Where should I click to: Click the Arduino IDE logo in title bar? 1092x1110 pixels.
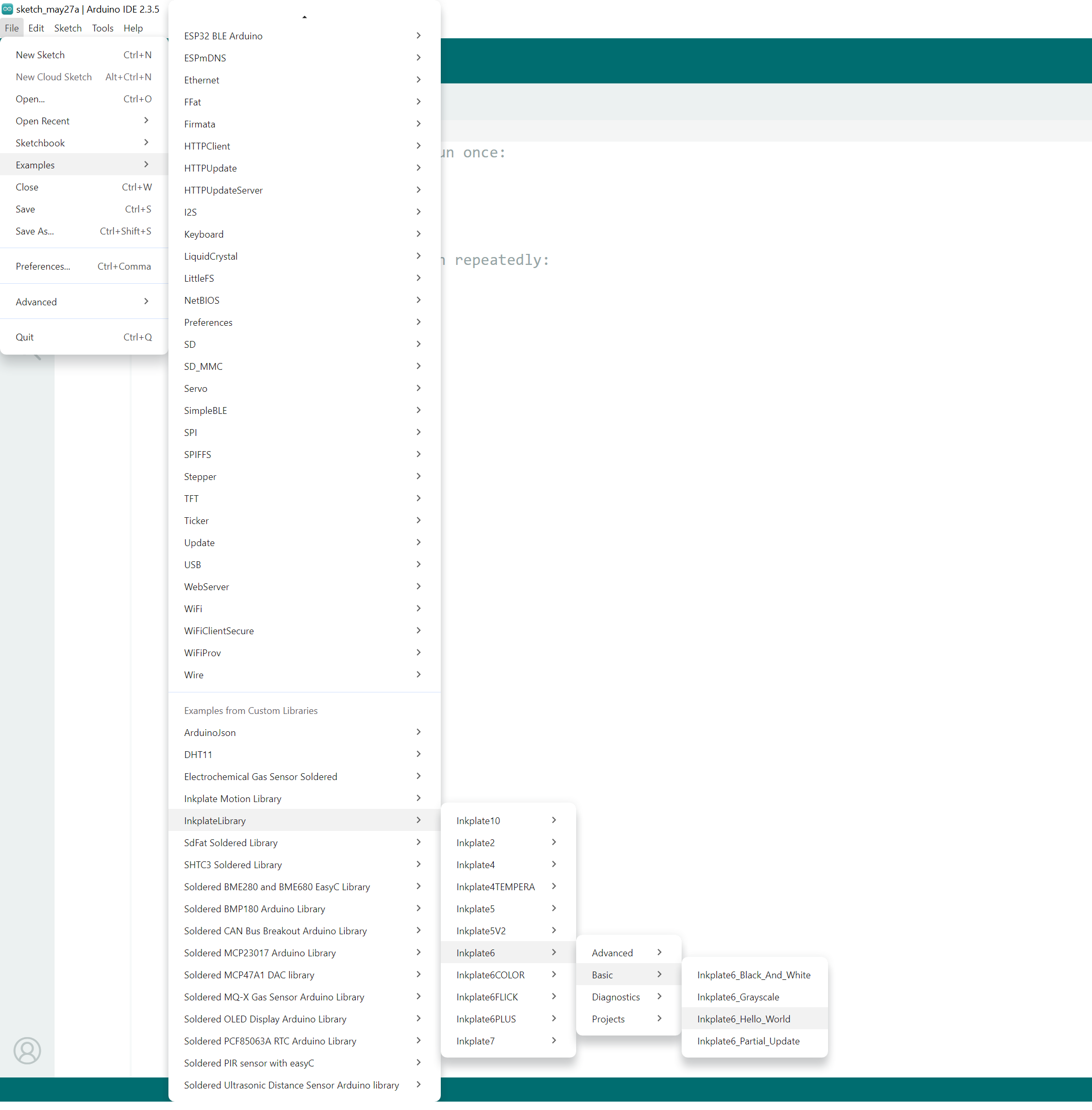(7, 9)
